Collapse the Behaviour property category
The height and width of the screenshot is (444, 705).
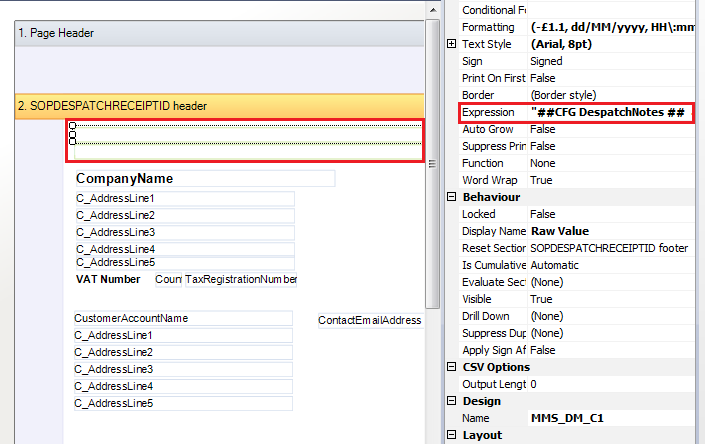click(452, 197)
